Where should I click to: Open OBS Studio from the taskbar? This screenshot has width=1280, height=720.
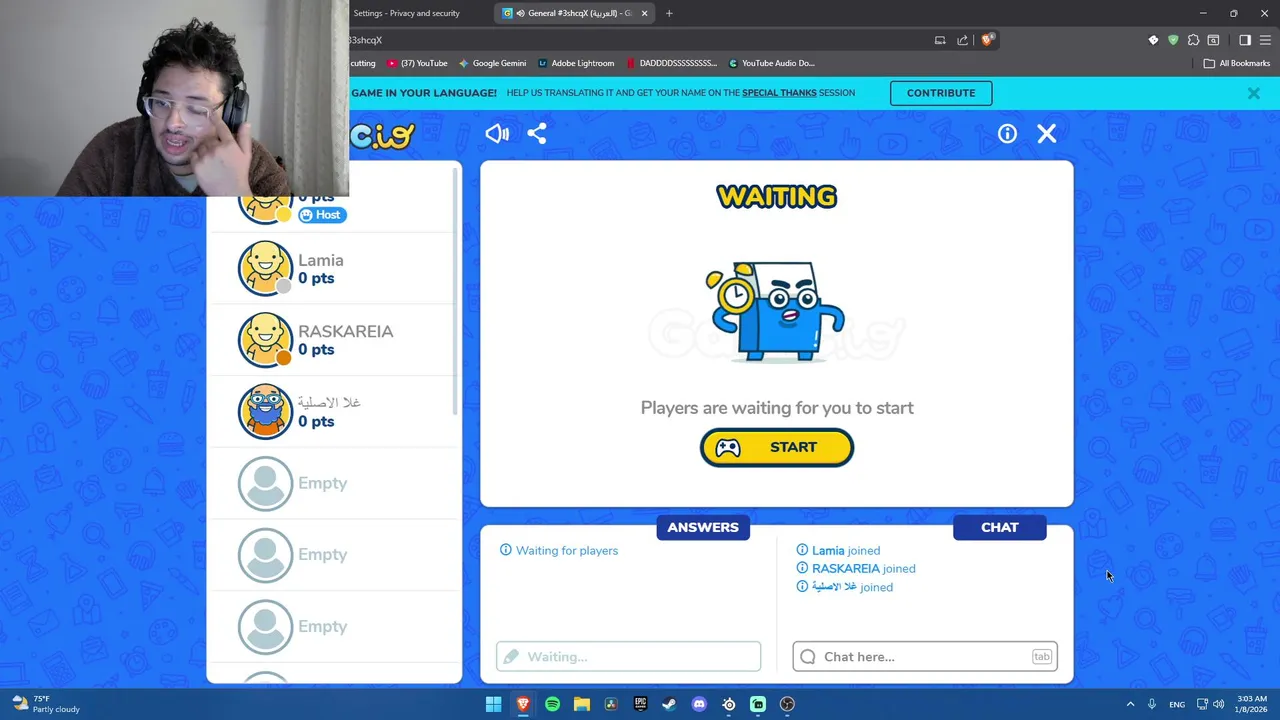[787, 704]
